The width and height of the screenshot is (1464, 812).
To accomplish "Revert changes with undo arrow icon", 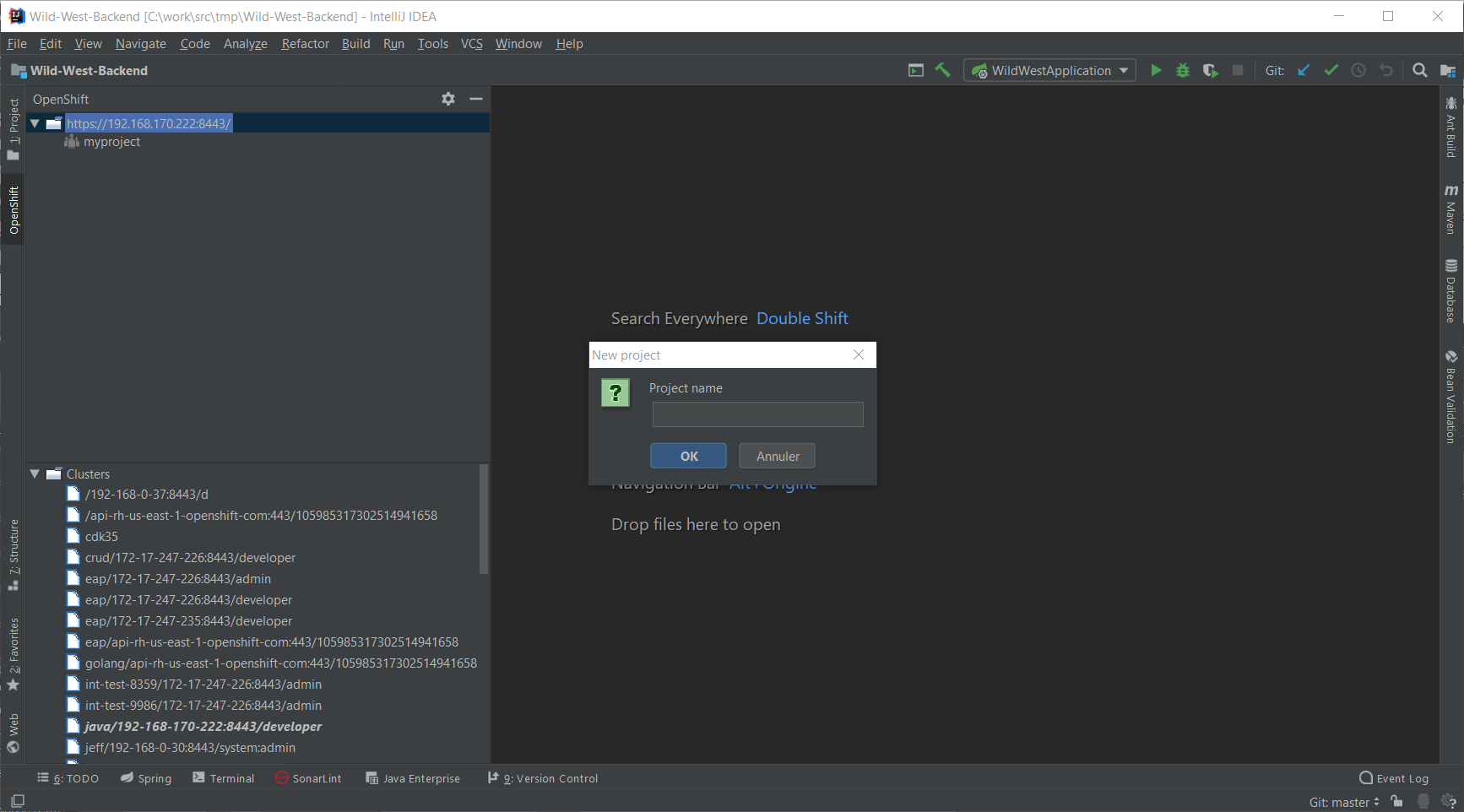I will point(1385,71).
